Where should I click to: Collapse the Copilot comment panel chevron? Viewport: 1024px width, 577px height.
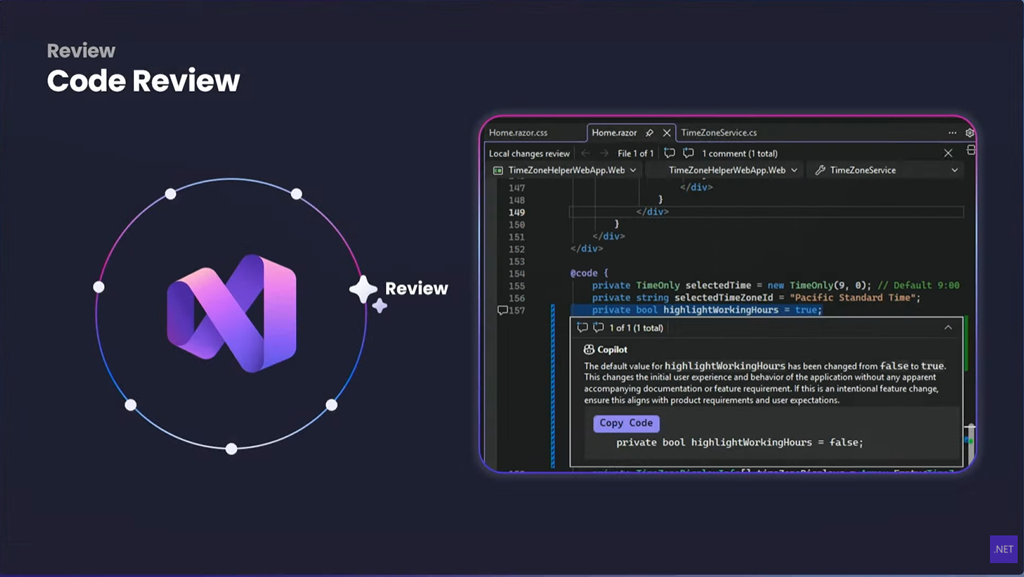pos(948,327)
